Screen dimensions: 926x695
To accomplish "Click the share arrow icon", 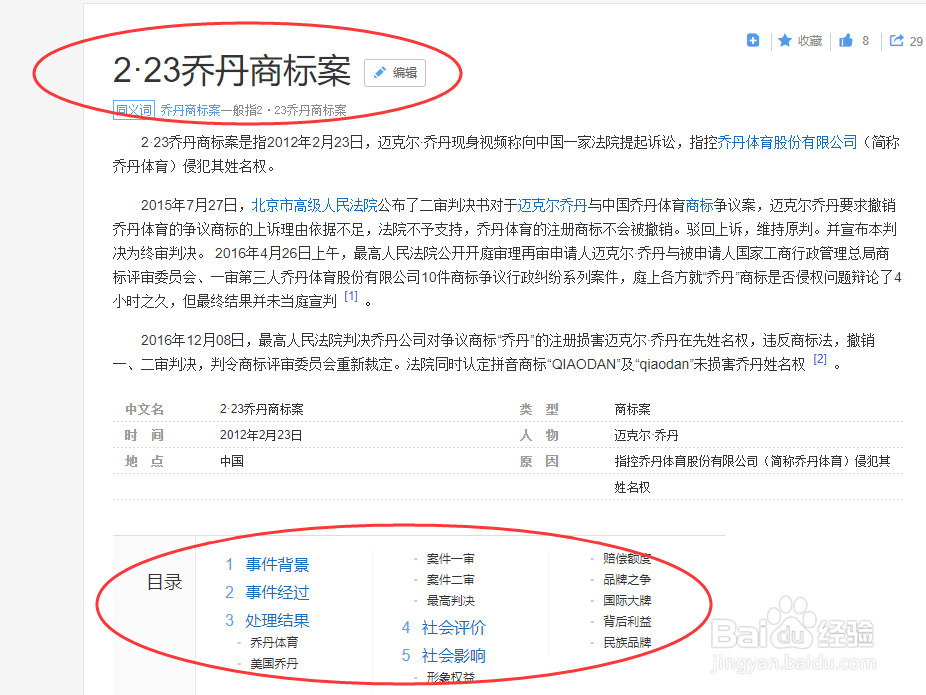I will click(896, 40).
